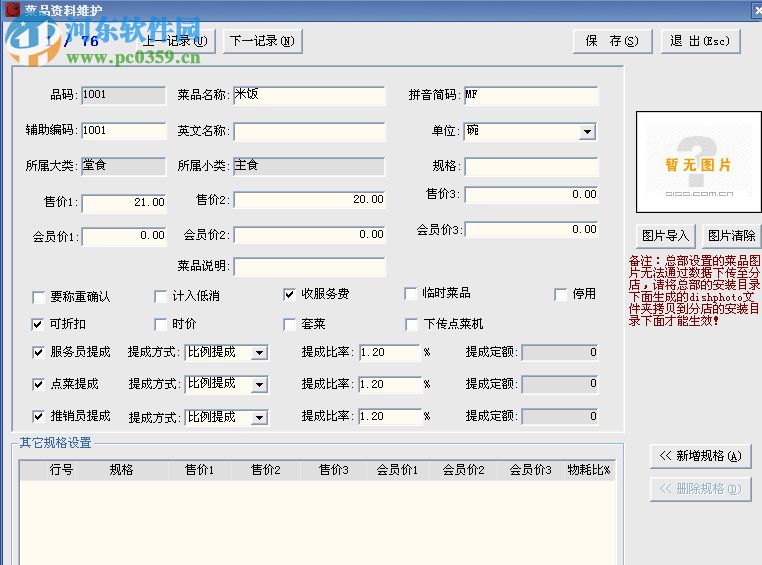762x565 pixels.
Task: Enable the 时价 checkbox
Action: (x=160, y=325)
